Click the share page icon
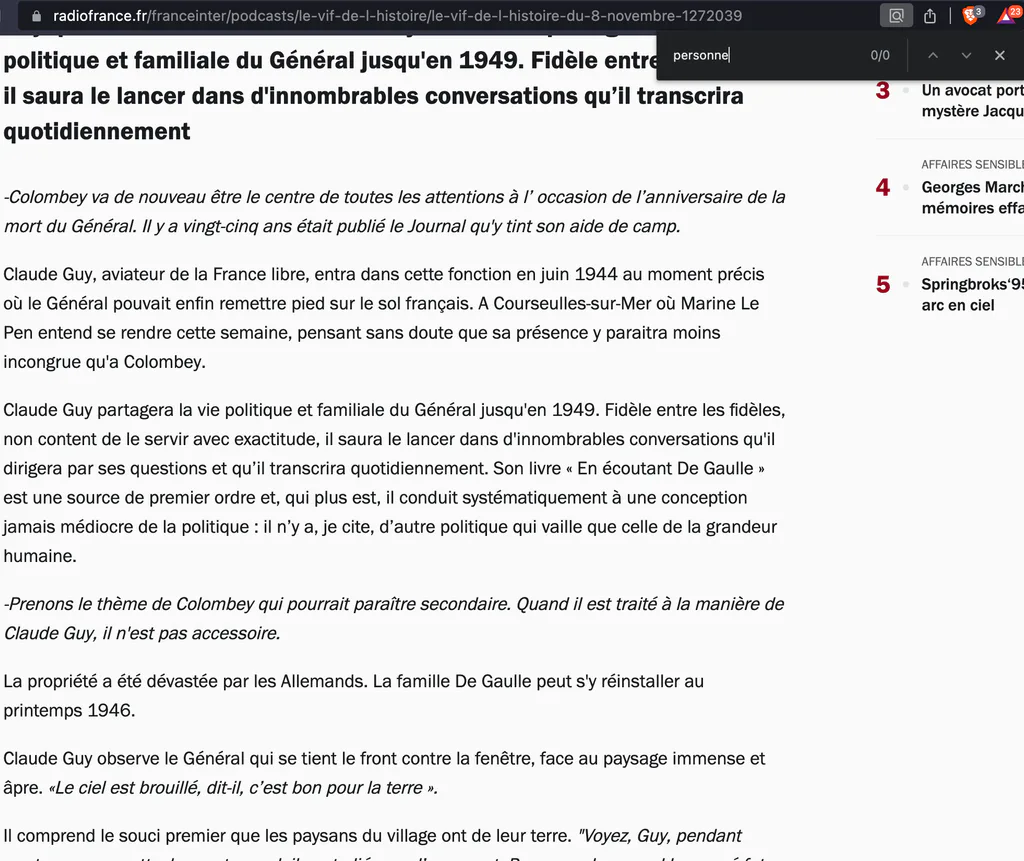The height and width of the screenshot is (861, 1024). [x=930, y=16]
